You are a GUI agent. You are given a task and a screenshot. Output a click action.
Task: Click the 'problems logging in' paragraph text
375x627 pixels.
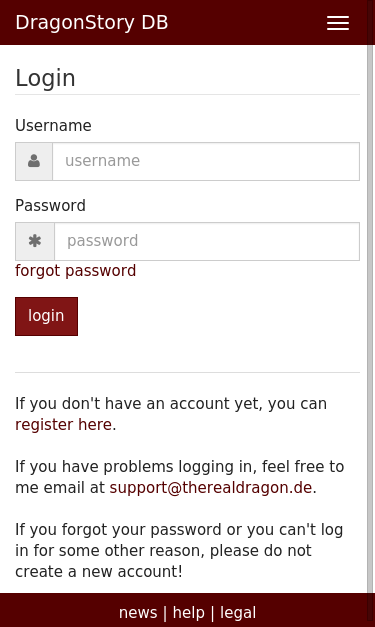(x=180, y=477)
